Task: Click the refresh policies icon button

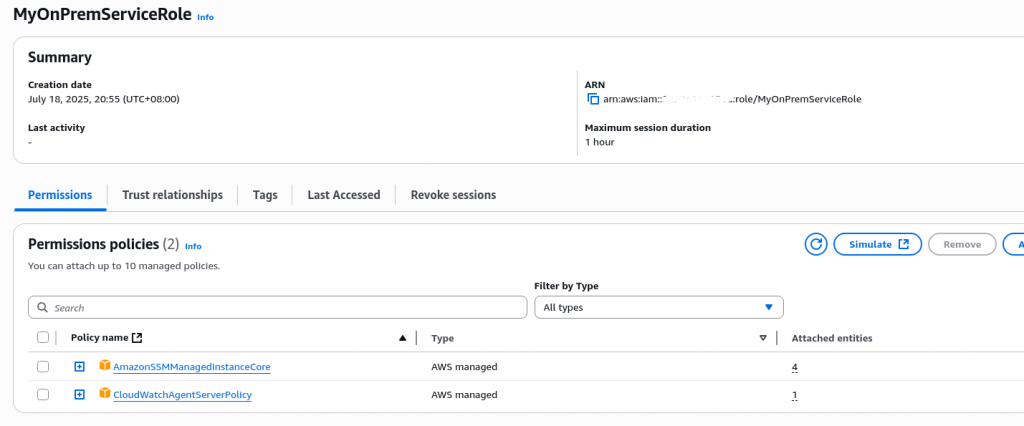Action: point(816,244)
